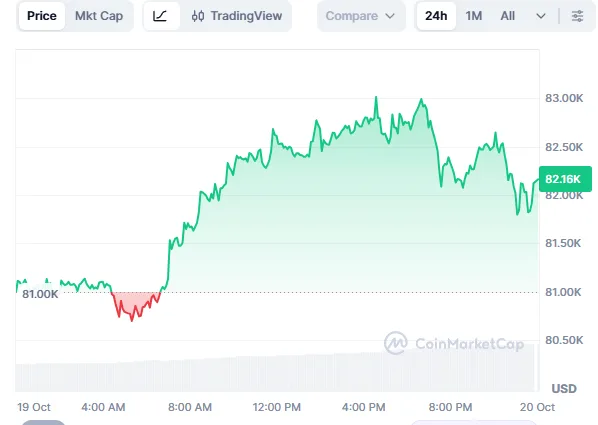Click the 12:00 PM time axis label
The image size is (598, 425).
(x=276, y=407)
